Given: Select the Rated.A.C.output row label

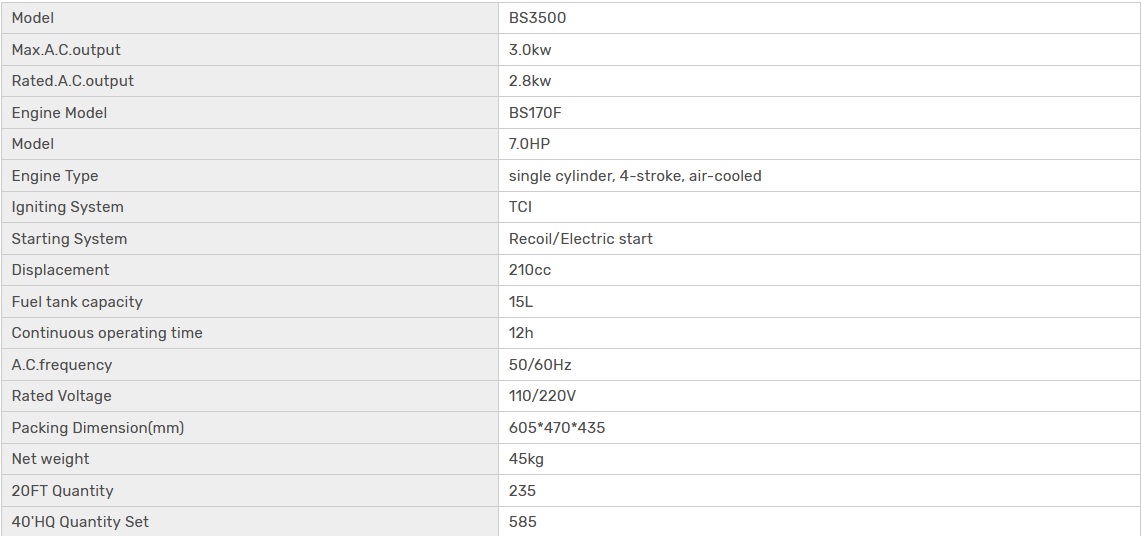Looking at the screenshot, I should point(72,81).
